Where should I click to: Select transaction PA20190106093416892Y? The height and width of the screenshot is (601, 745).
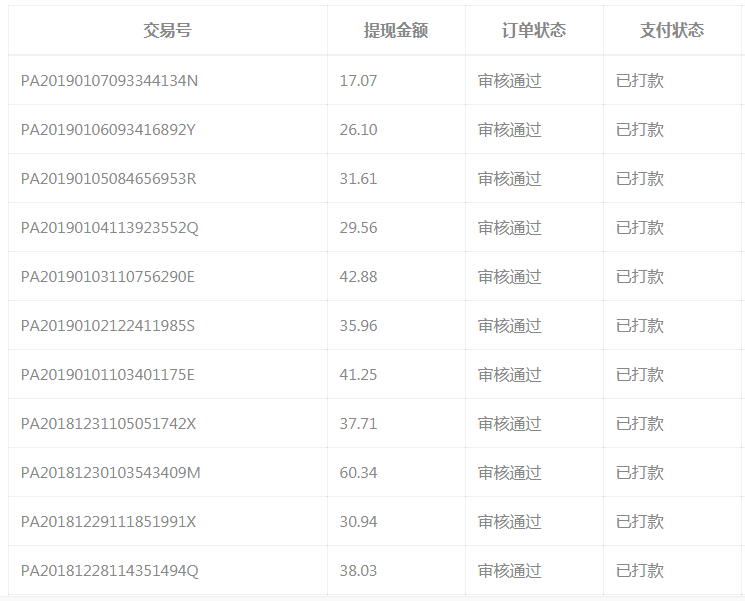click(108, 130)
